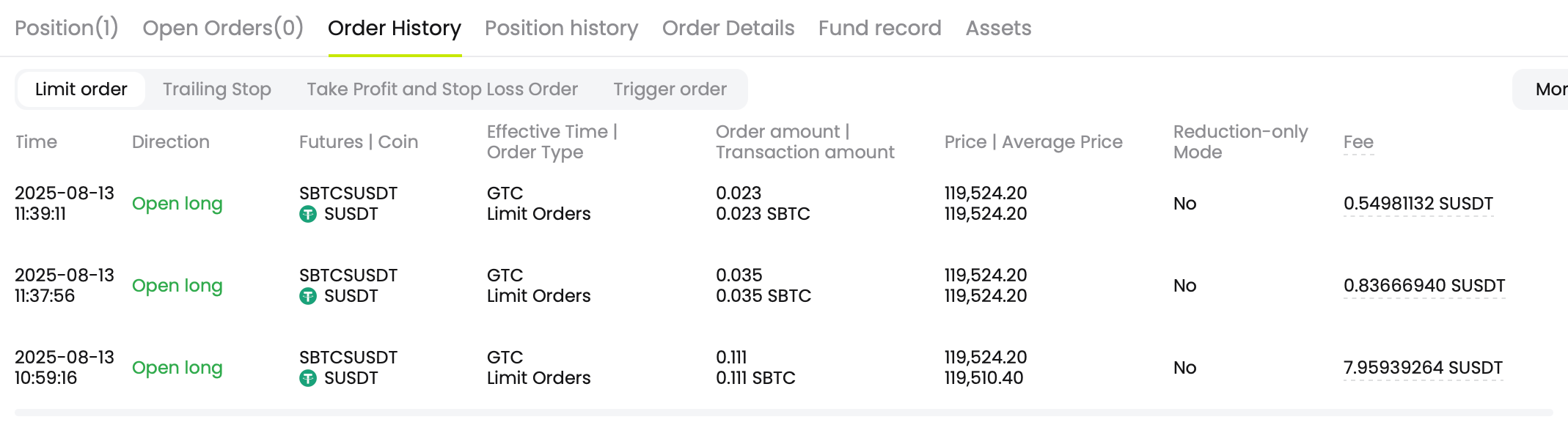This screenshot has width=1568, height=425.
Task: Click the Fee column header
Action: (1358, 142)
